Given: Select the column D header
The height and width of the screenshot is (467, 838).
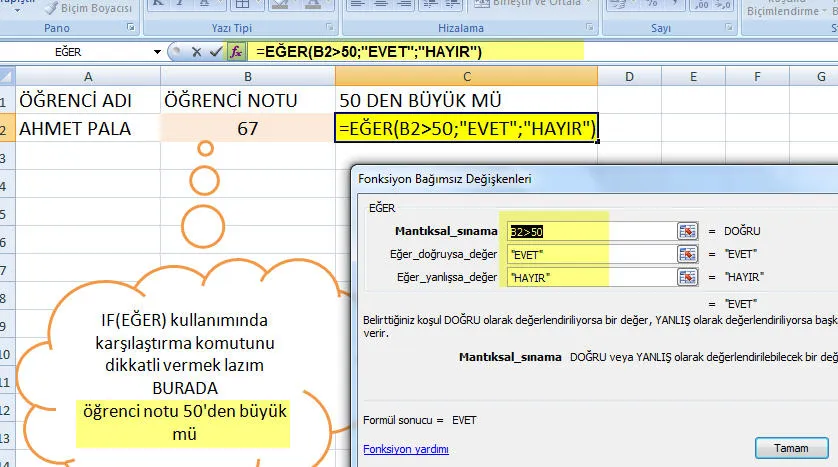Looking at the screenshot, I should click(629, 77).
